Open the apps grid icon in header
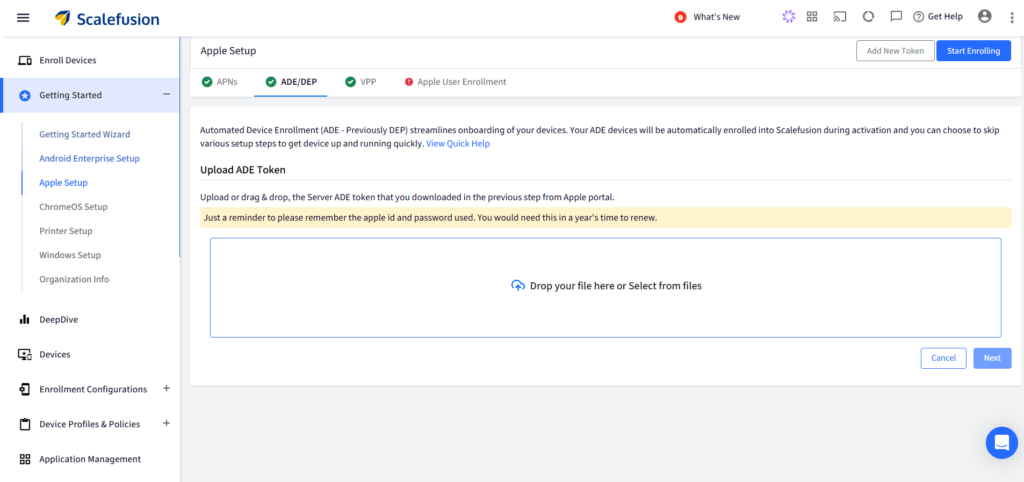The width and height of the screenshot is (1024, 482). pos(812,17)
